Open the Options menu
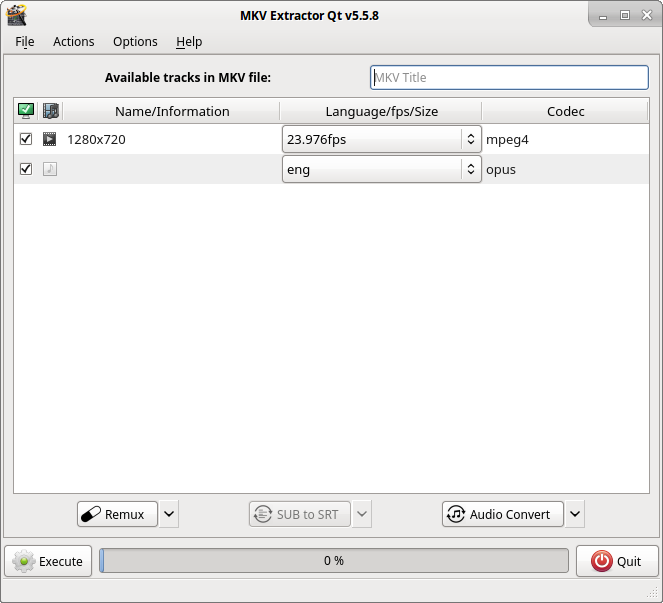 coord(135,41)
